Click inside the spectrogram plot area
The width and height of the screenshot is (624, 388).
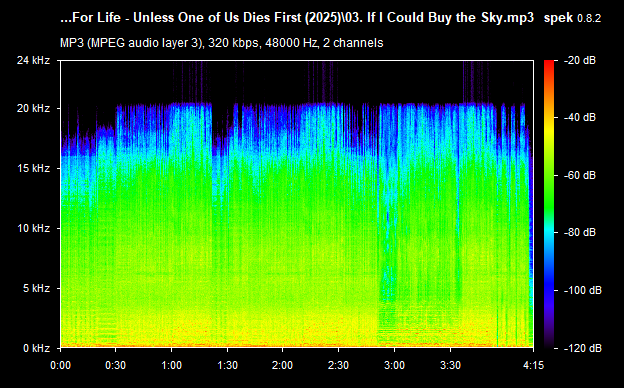(x=297, y=204)
